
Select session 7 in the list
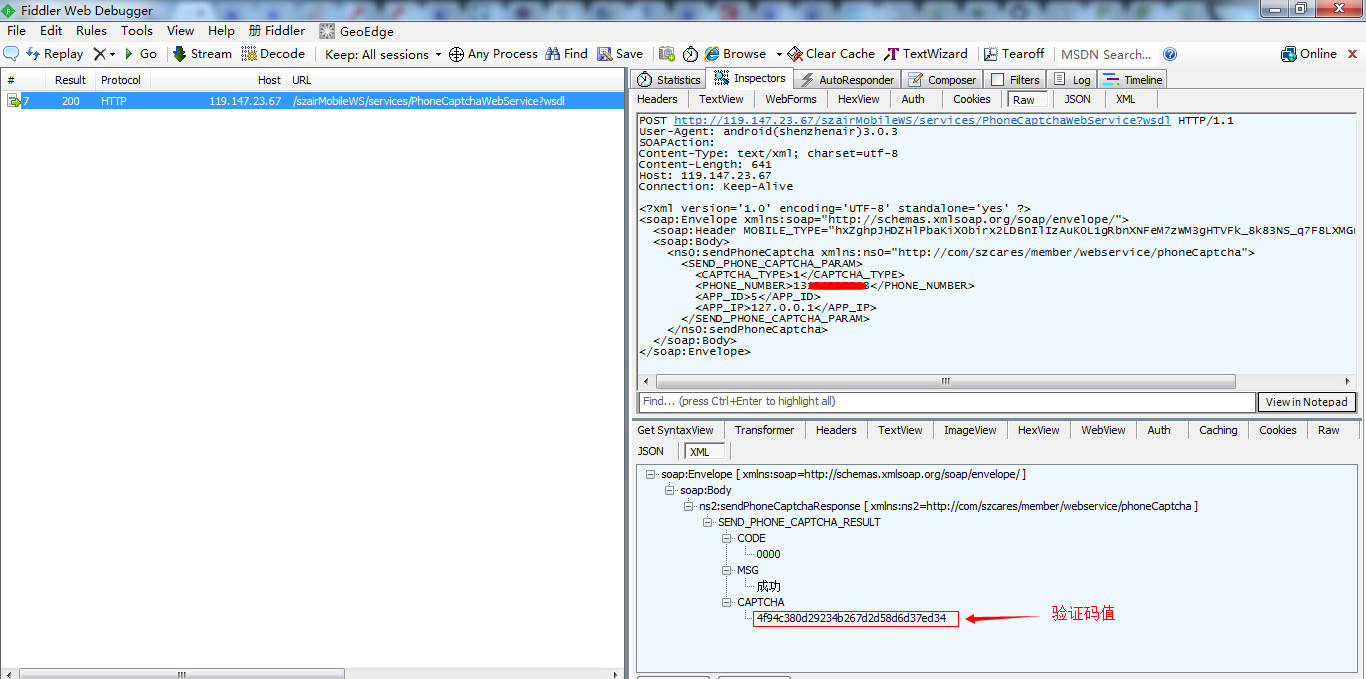[x=312, y=101]
